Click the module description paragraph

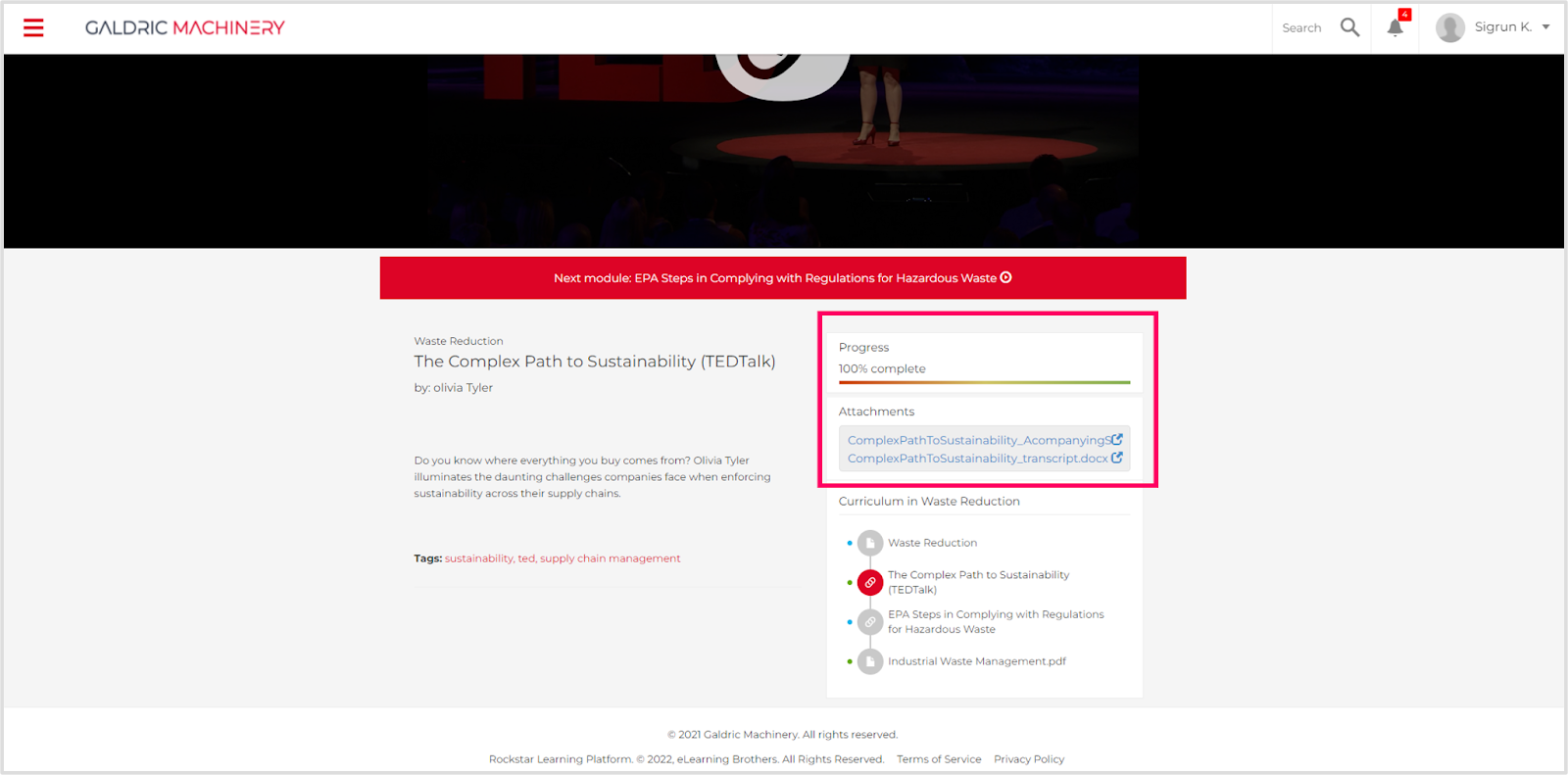(x=592, y=477)
